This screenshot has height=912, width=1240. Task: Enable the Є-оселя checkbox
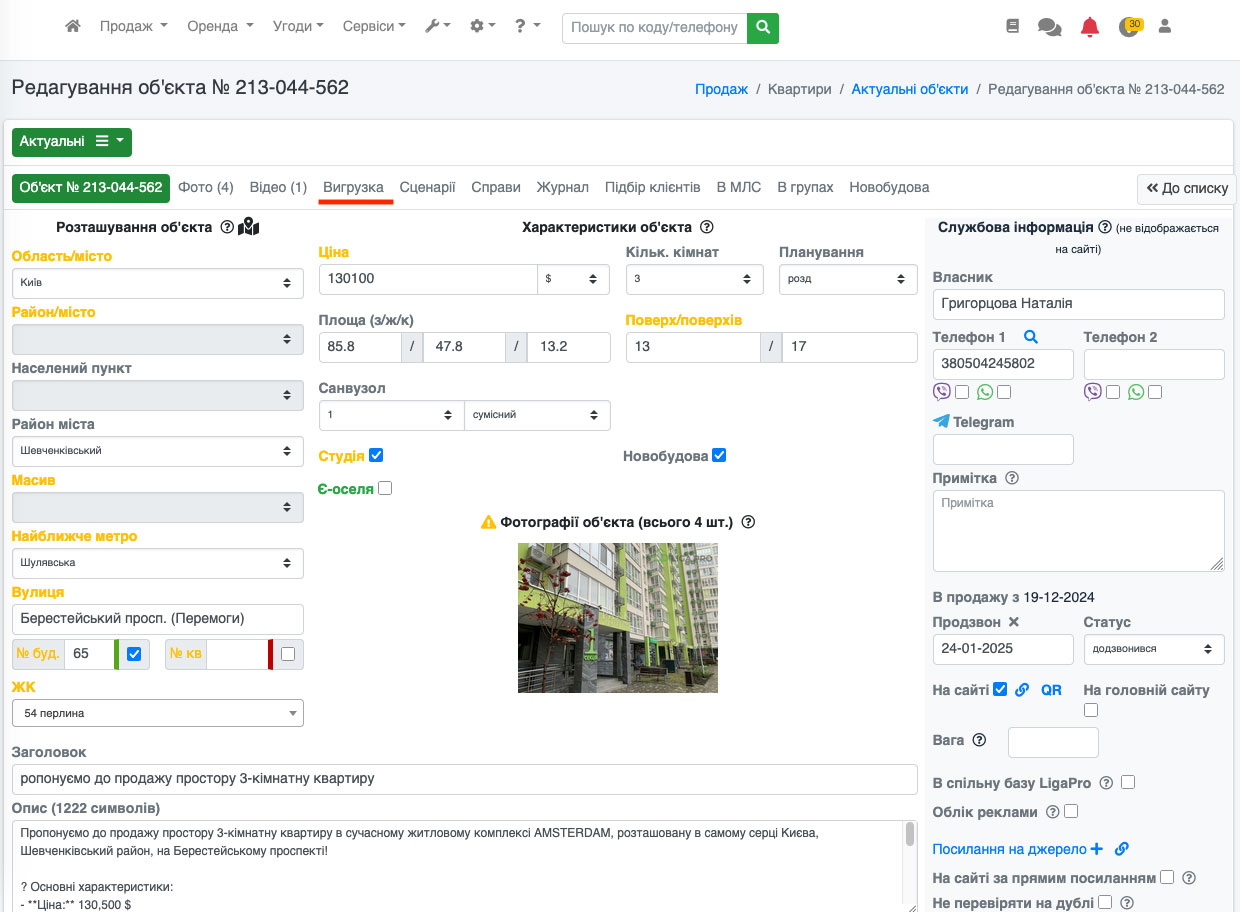tap(385, 489)
